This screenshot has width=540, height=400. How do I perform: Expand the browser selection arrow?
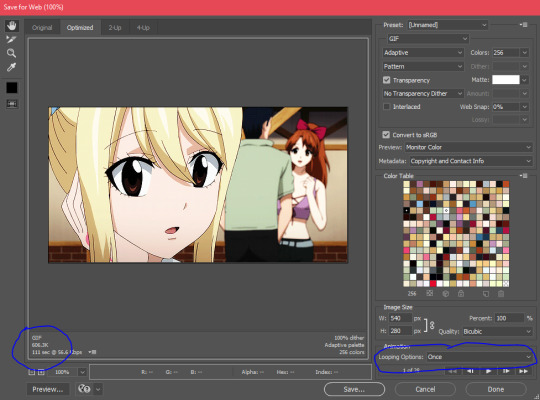[x=98, y=389]
